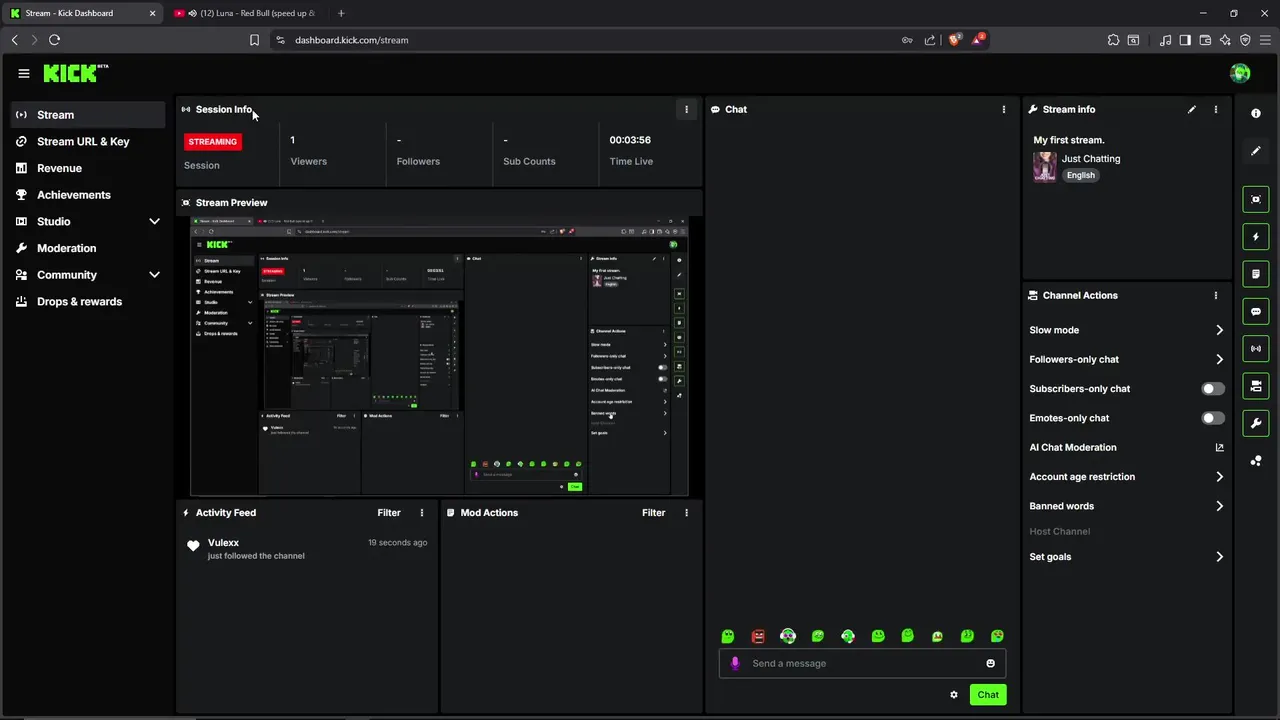Click Vulexx follower name in feed

tap(223, 543)
